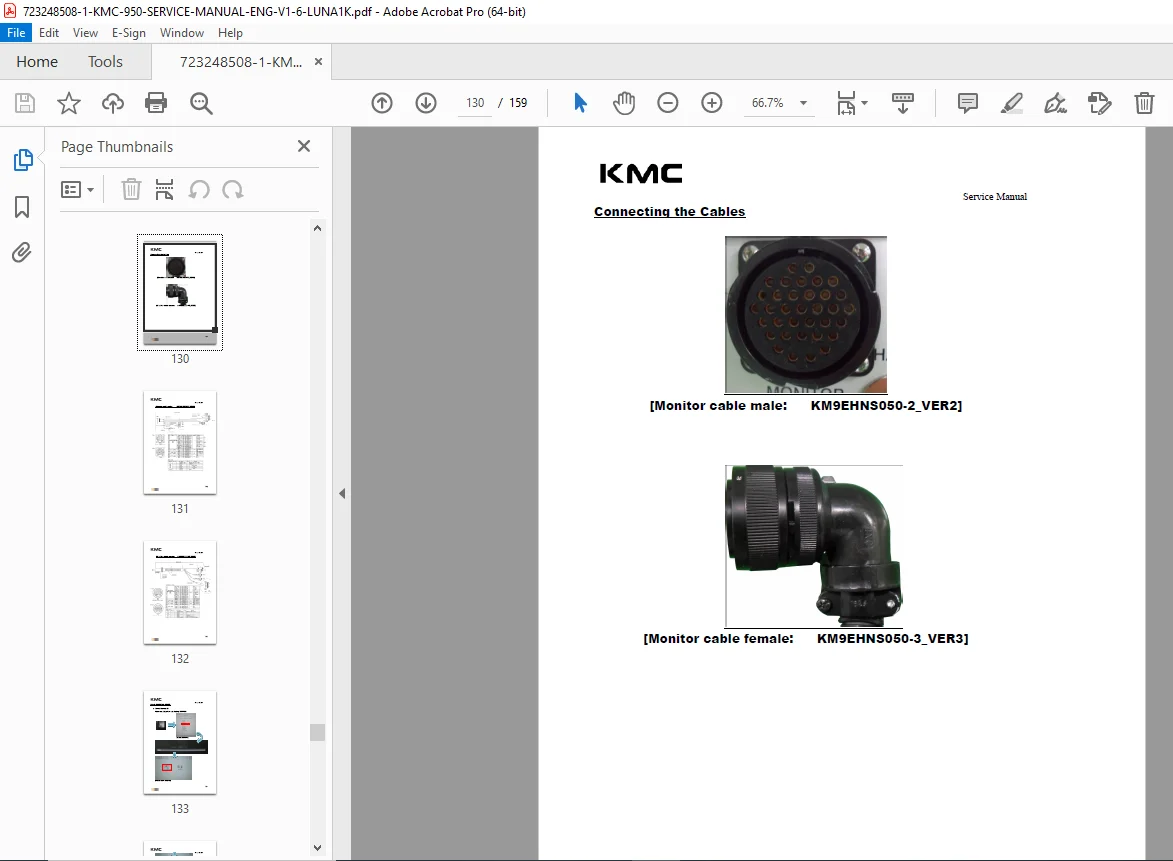Rotate page counterclockwise in thumbnails panel
The image size is (1173, 861).
click(199, 190)
